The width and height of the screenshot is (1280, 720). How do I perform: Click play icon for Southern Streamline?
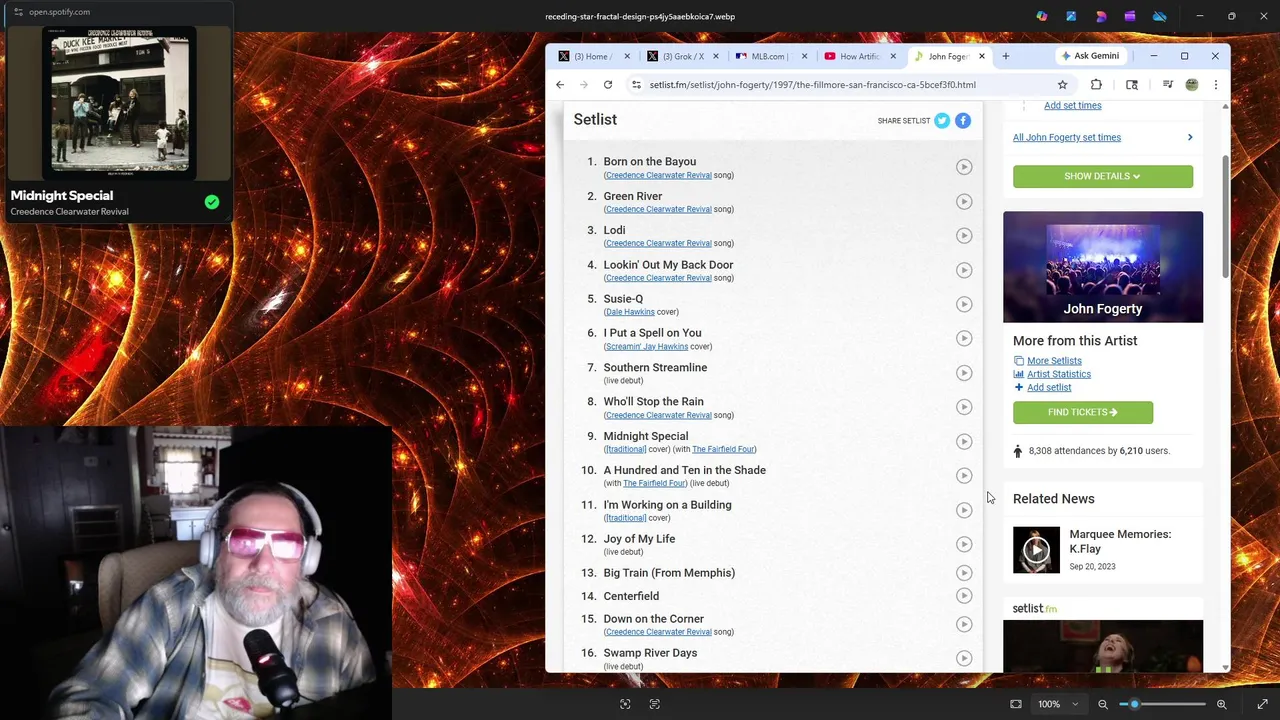point(964,373)
